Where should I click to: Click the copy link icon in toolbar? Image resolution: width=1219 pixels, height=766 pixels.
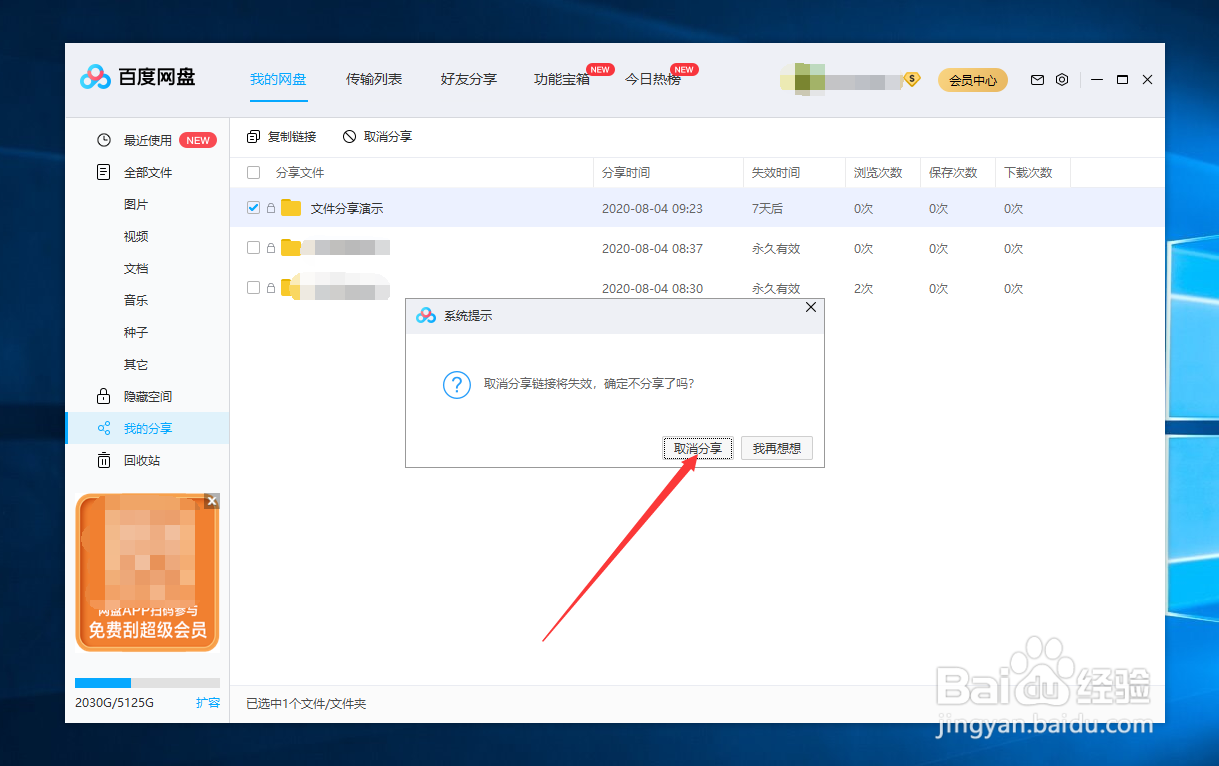(253, 136)
